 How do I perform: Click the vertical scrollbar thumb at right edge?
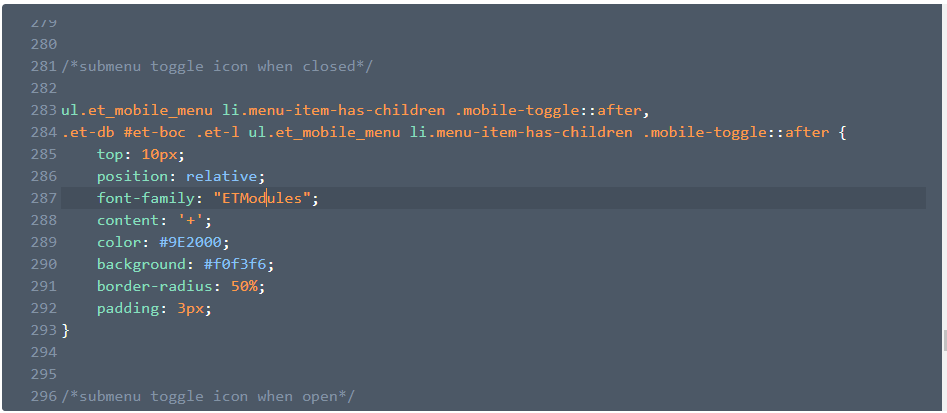(x=945, y=341)
